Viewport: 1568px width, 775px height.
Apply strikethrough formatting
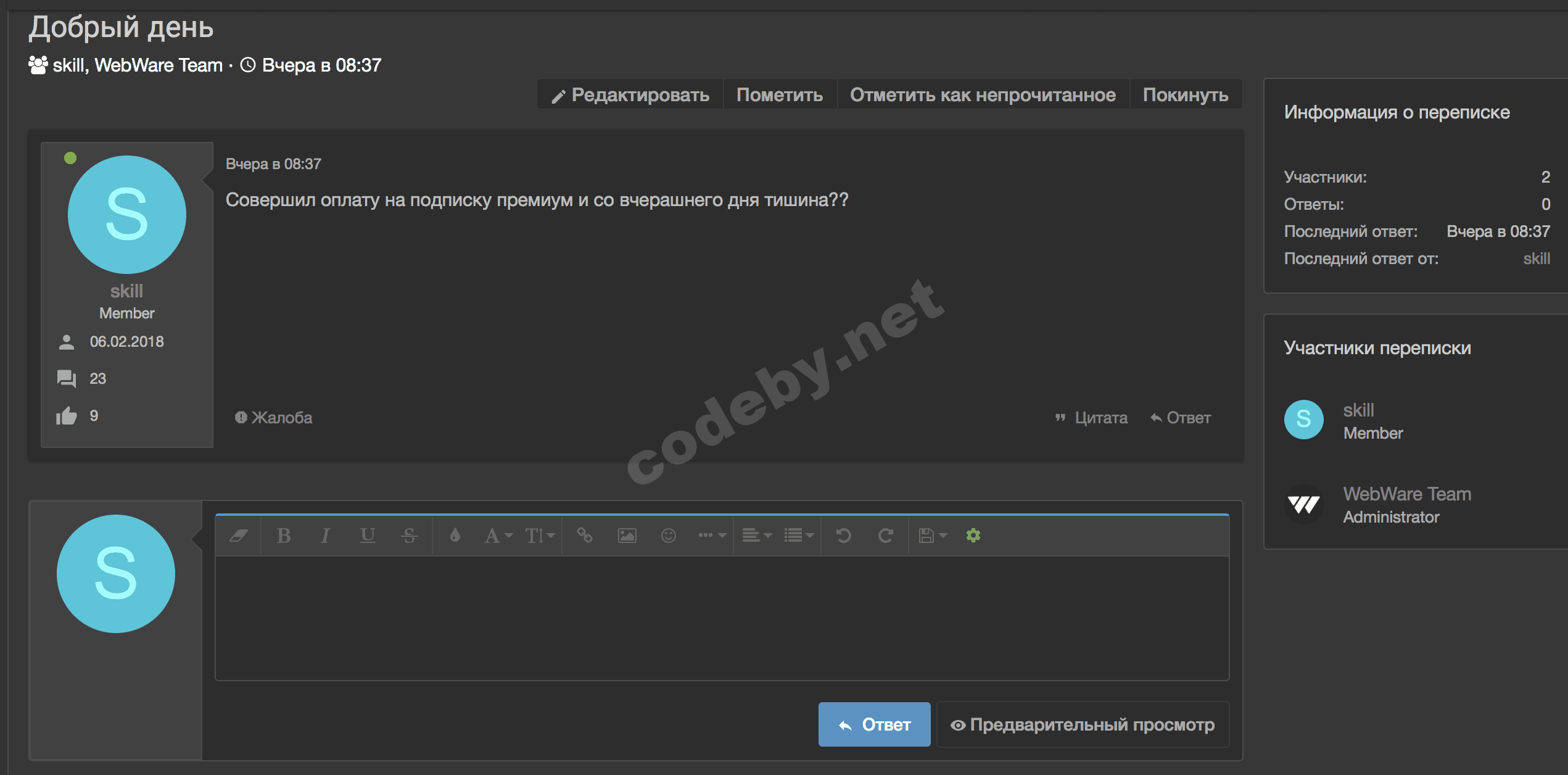point(409,536)
